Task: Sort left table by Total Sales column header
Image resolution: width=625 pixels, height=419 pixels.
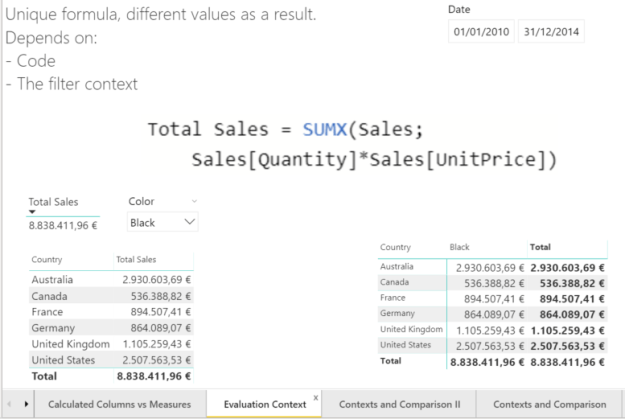Action: coord(136,259)
